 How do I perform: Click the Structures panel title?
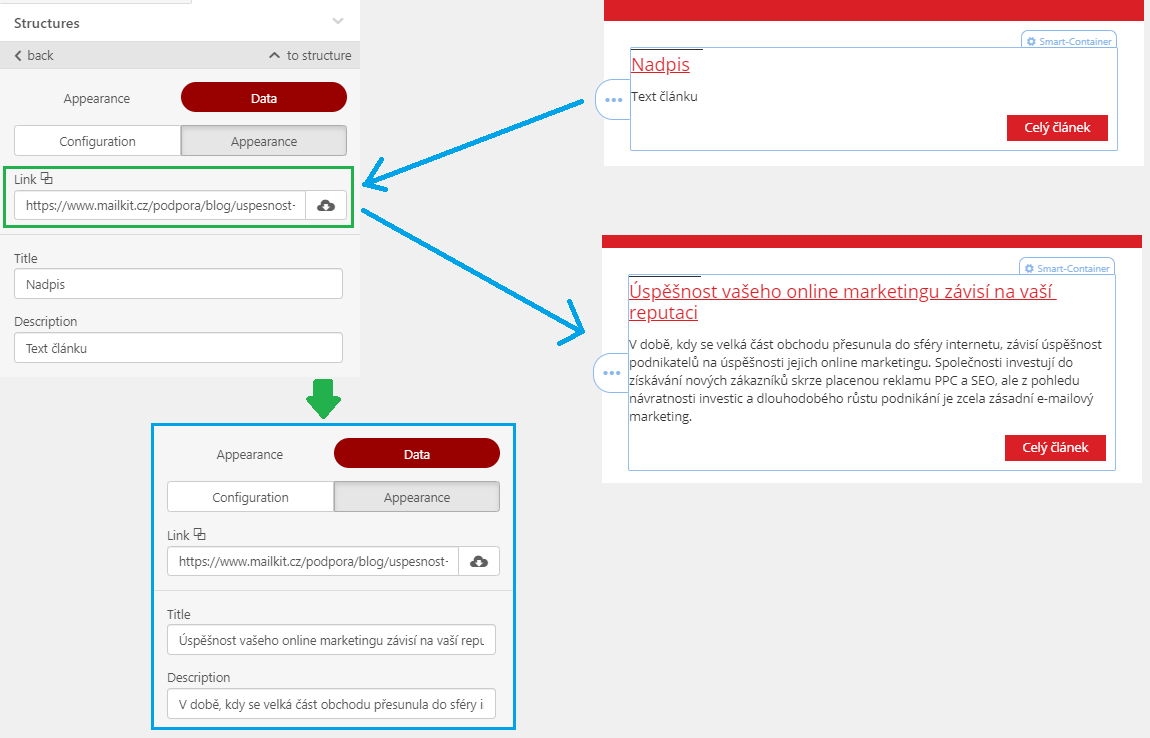(46, 23)
